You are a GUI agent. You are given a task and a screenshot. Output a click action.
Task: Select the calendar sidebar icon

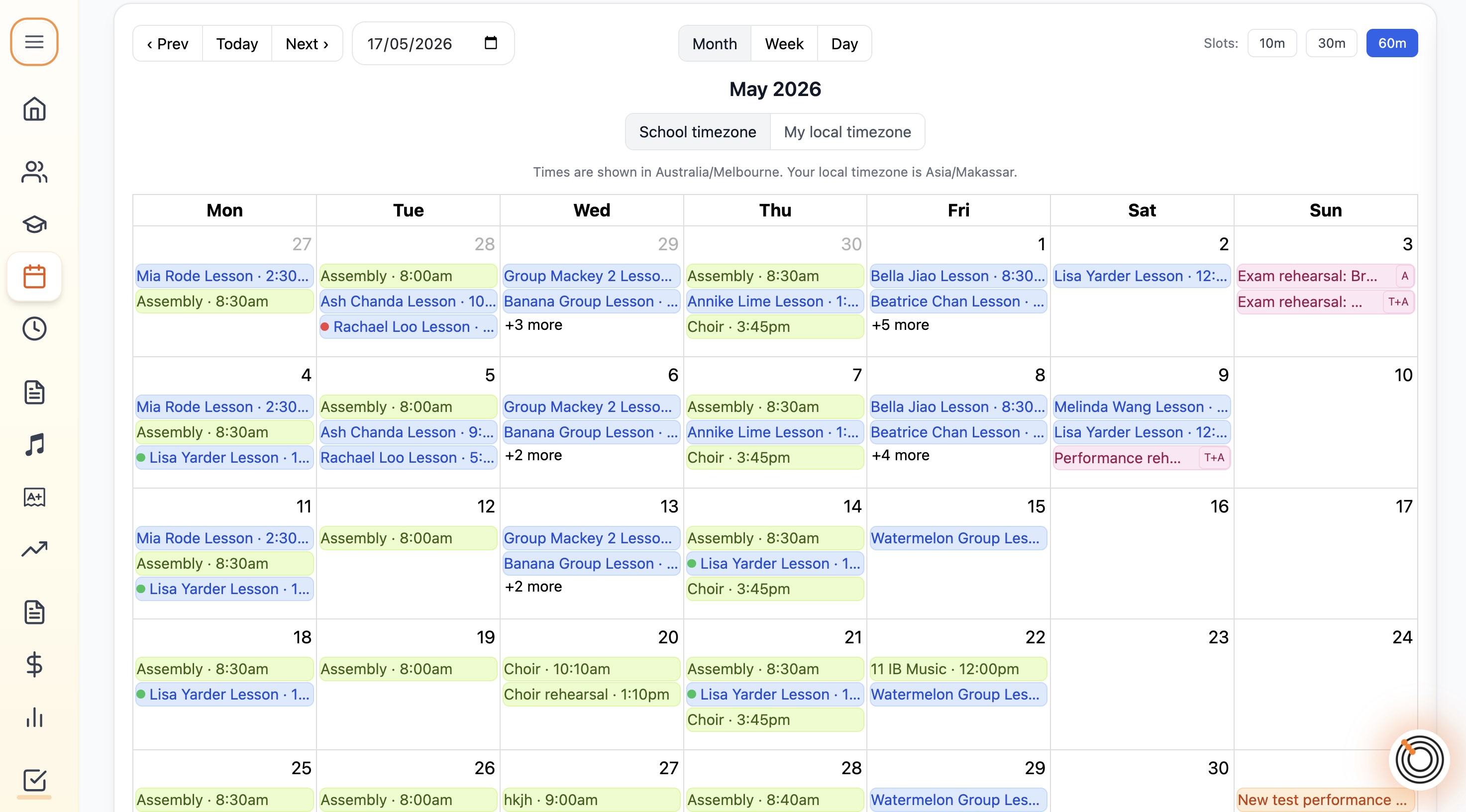(x=34, y=277)
